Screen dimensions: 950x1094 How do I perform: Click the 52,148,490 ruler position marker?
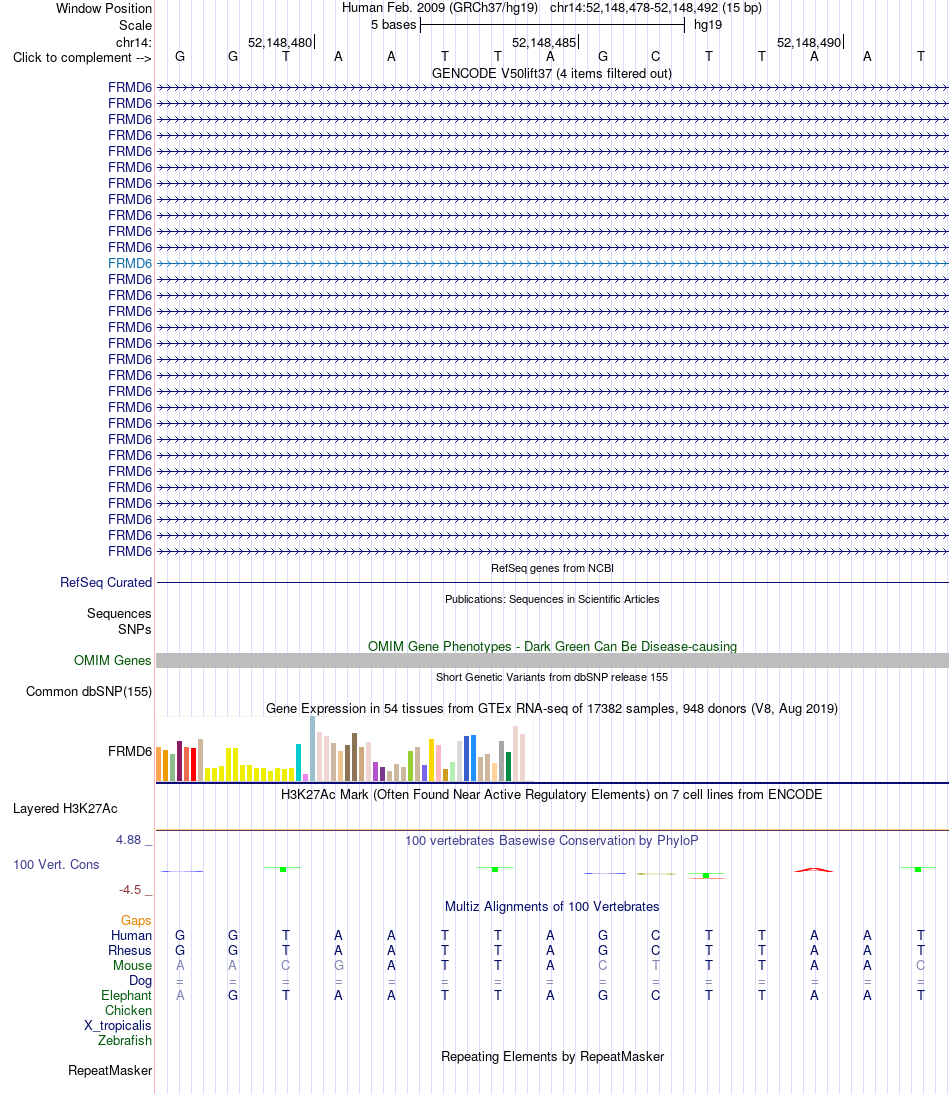point(810,42)
